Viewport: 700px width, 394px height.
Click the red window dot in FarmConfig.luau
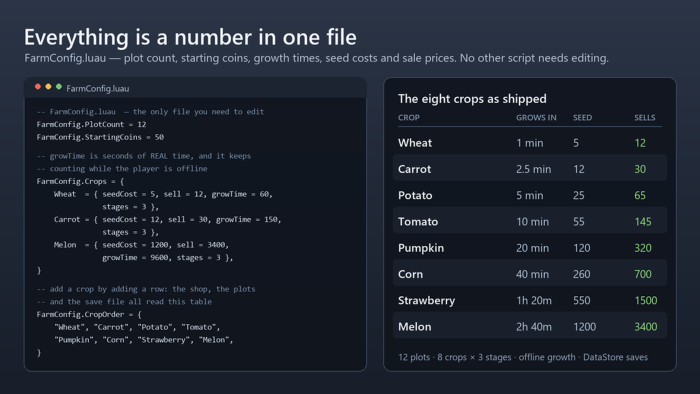click(38, 87)
